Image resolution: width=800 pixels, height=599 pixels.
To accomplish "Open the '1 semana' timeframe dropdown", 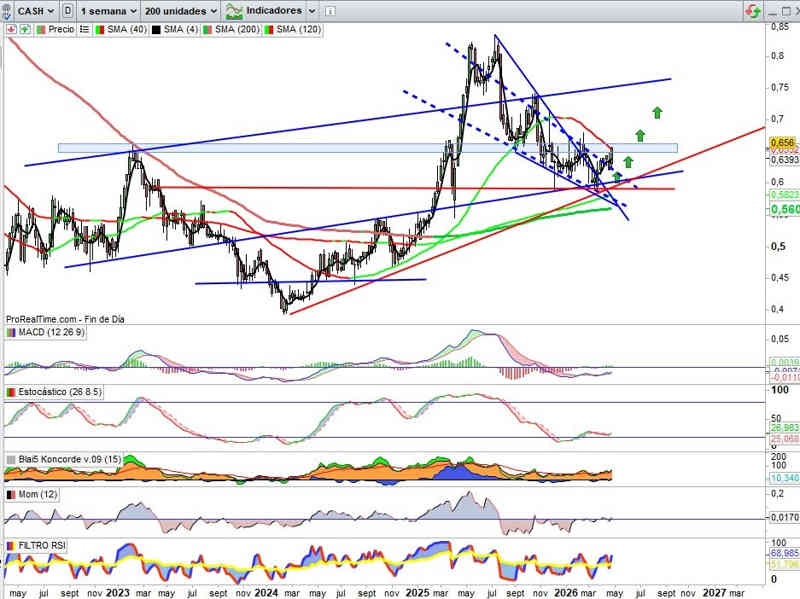I will click(106, 11).
